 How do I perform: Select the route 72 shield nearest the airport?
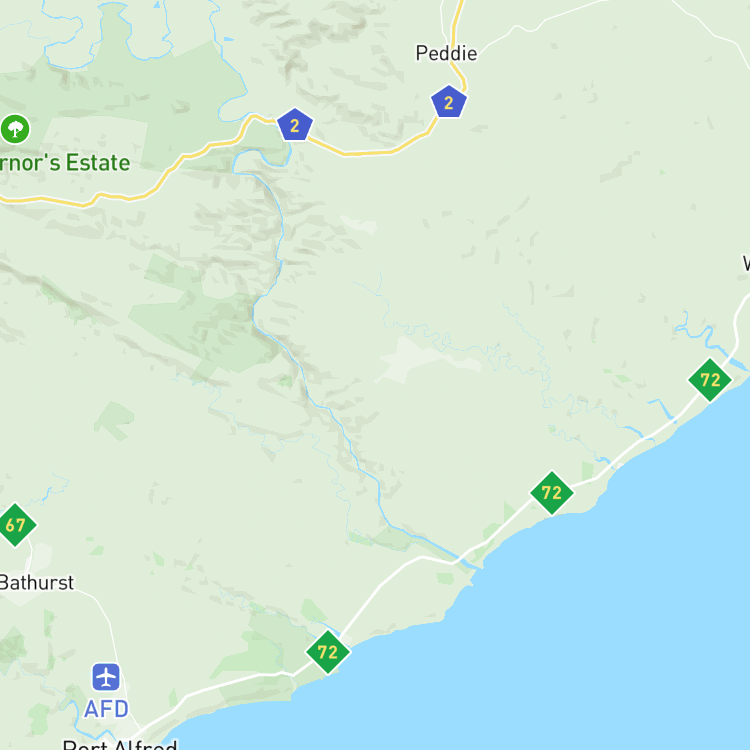point(328,652)
